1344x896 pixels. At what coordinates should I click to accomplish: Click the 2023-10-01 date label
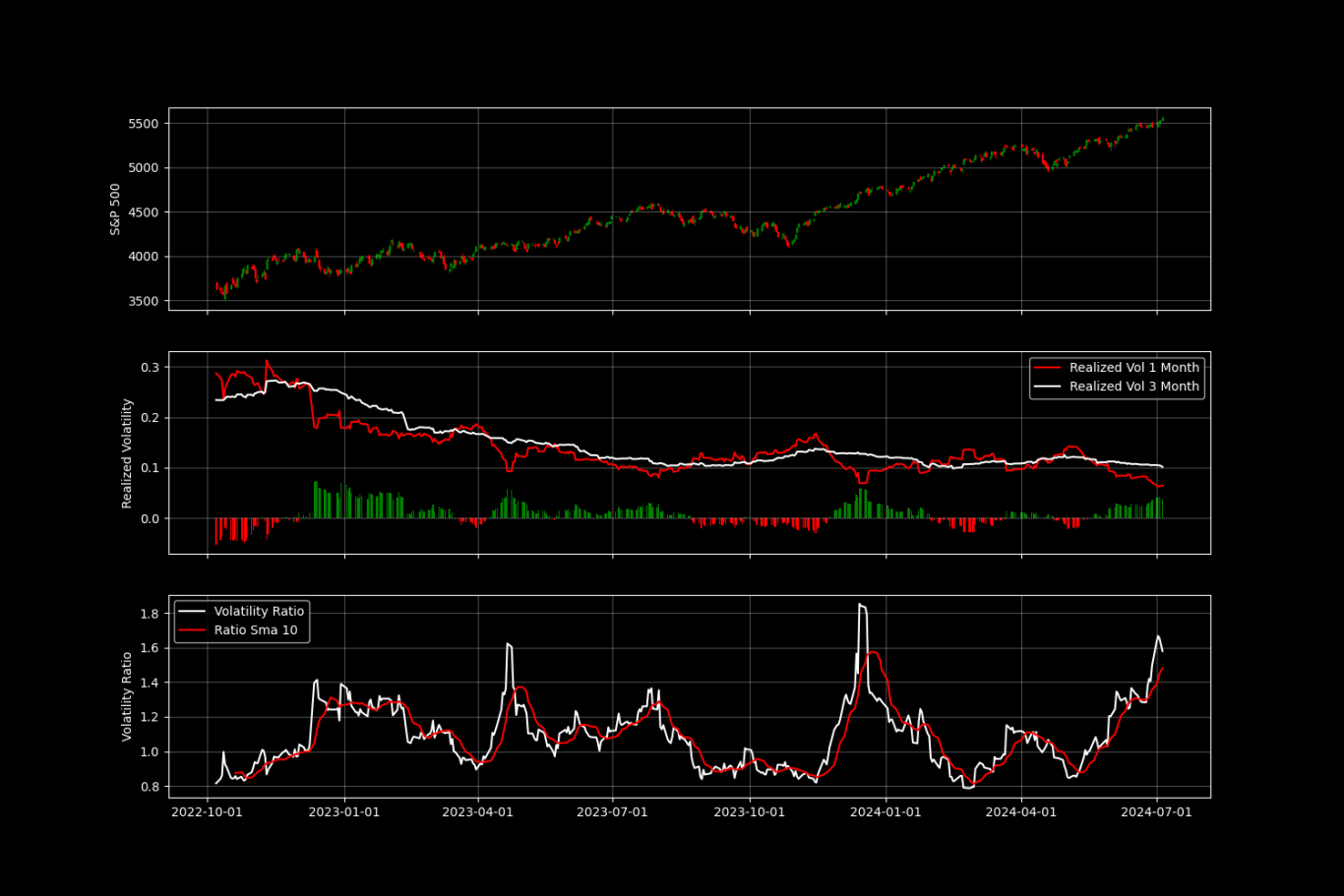coord(750,812)
